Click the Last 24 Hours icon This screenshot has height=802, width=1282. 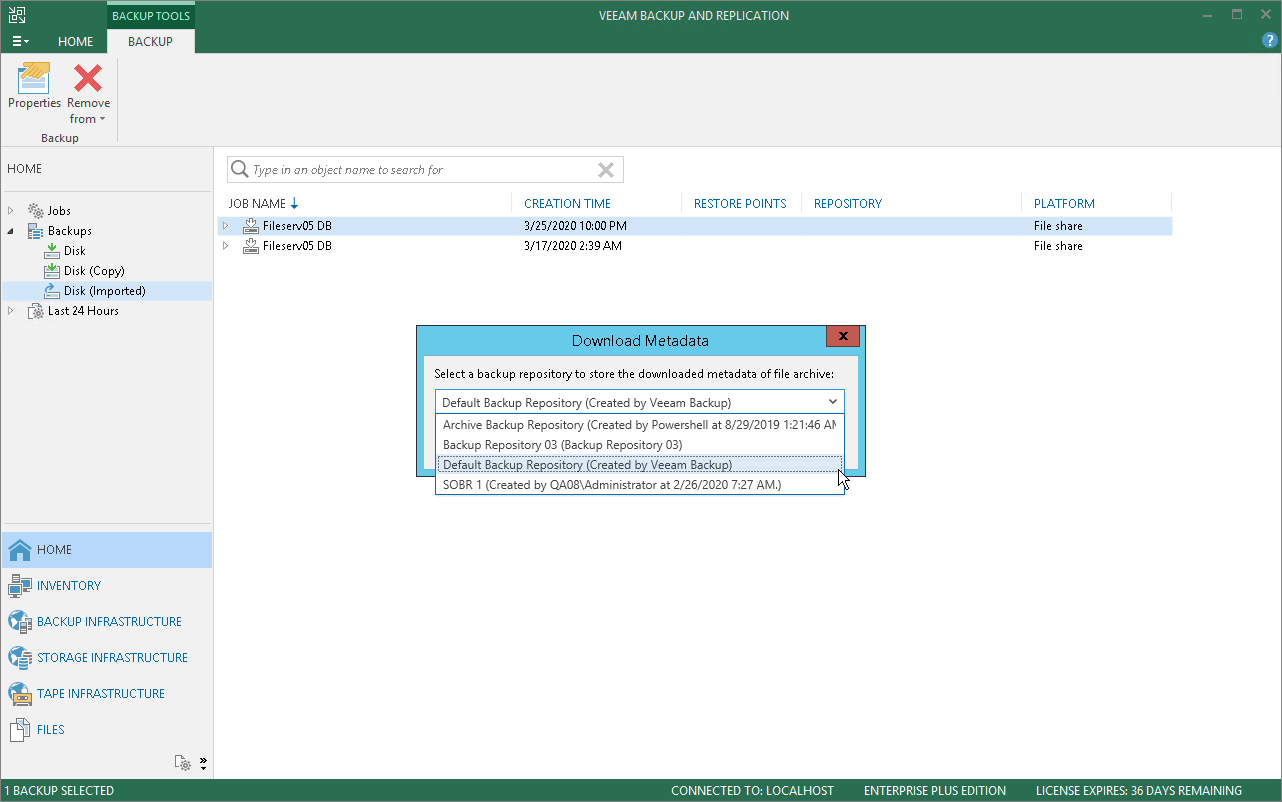coord(36,311)
